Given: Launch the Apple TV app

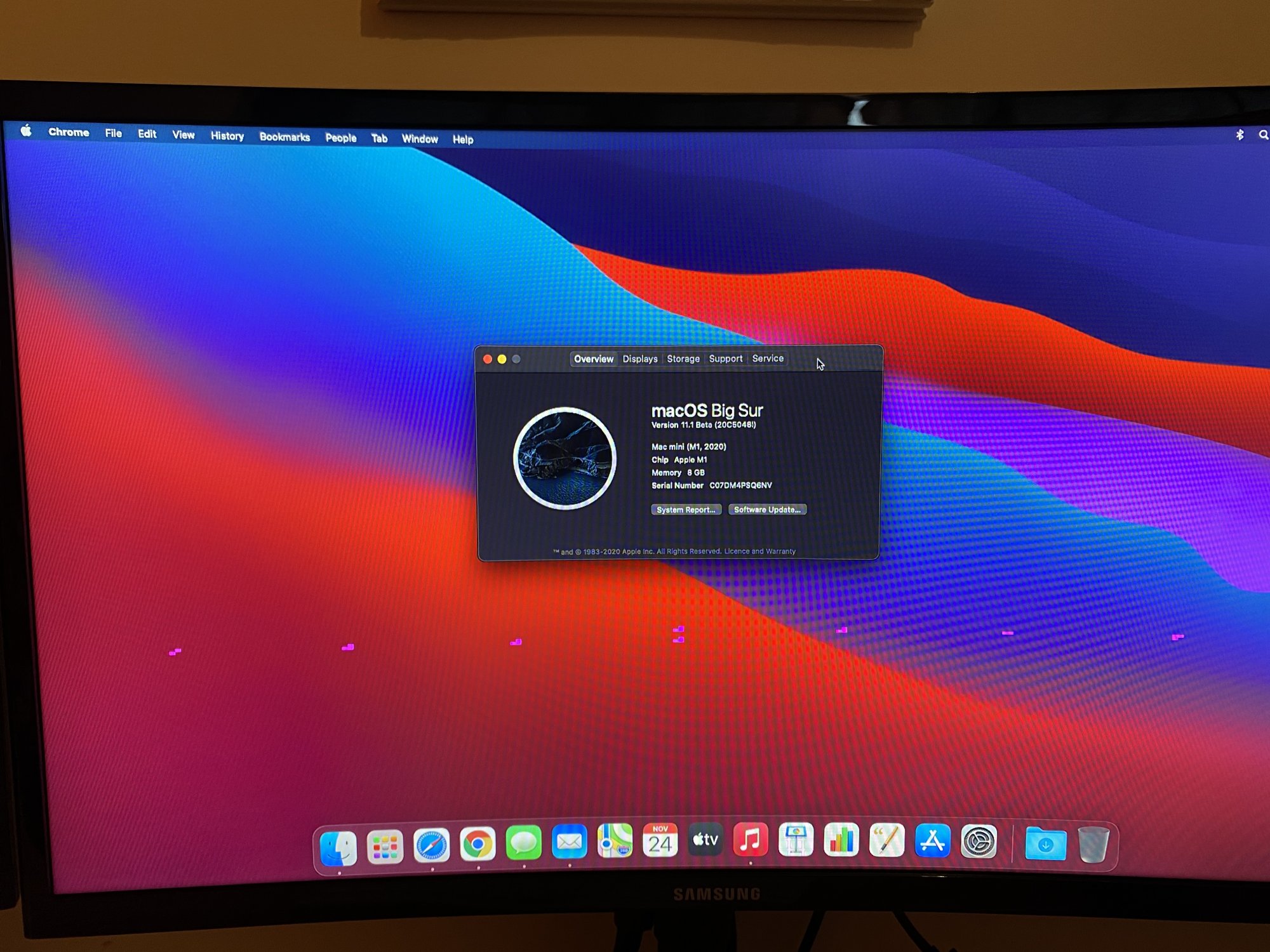Looking at the screenshot, I should pos(705,840).
